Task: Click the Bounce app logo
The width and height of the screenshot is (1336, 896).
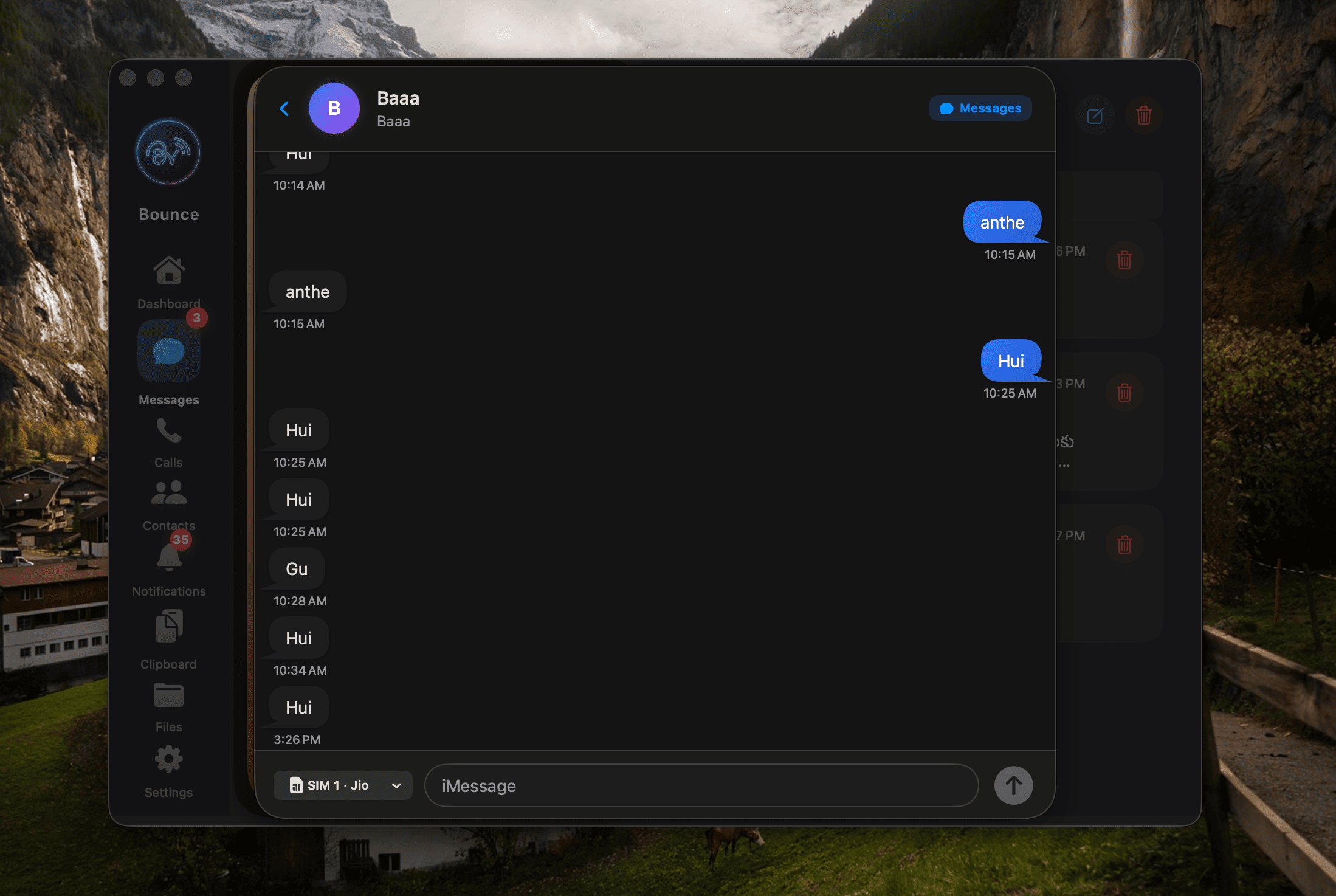Action: [168, 153]
